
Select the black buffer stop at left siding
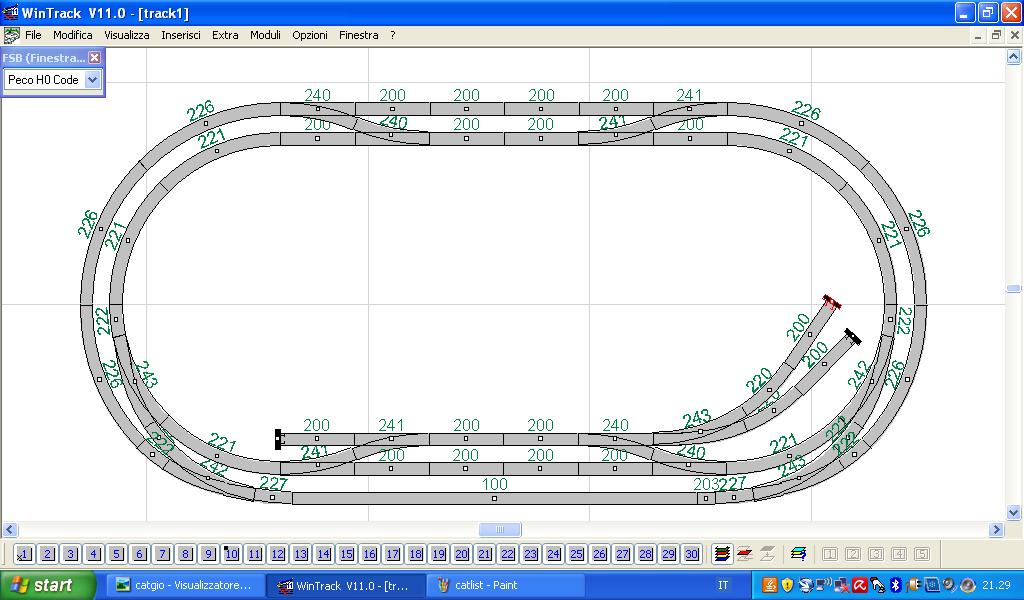click(x=278, y=439)
